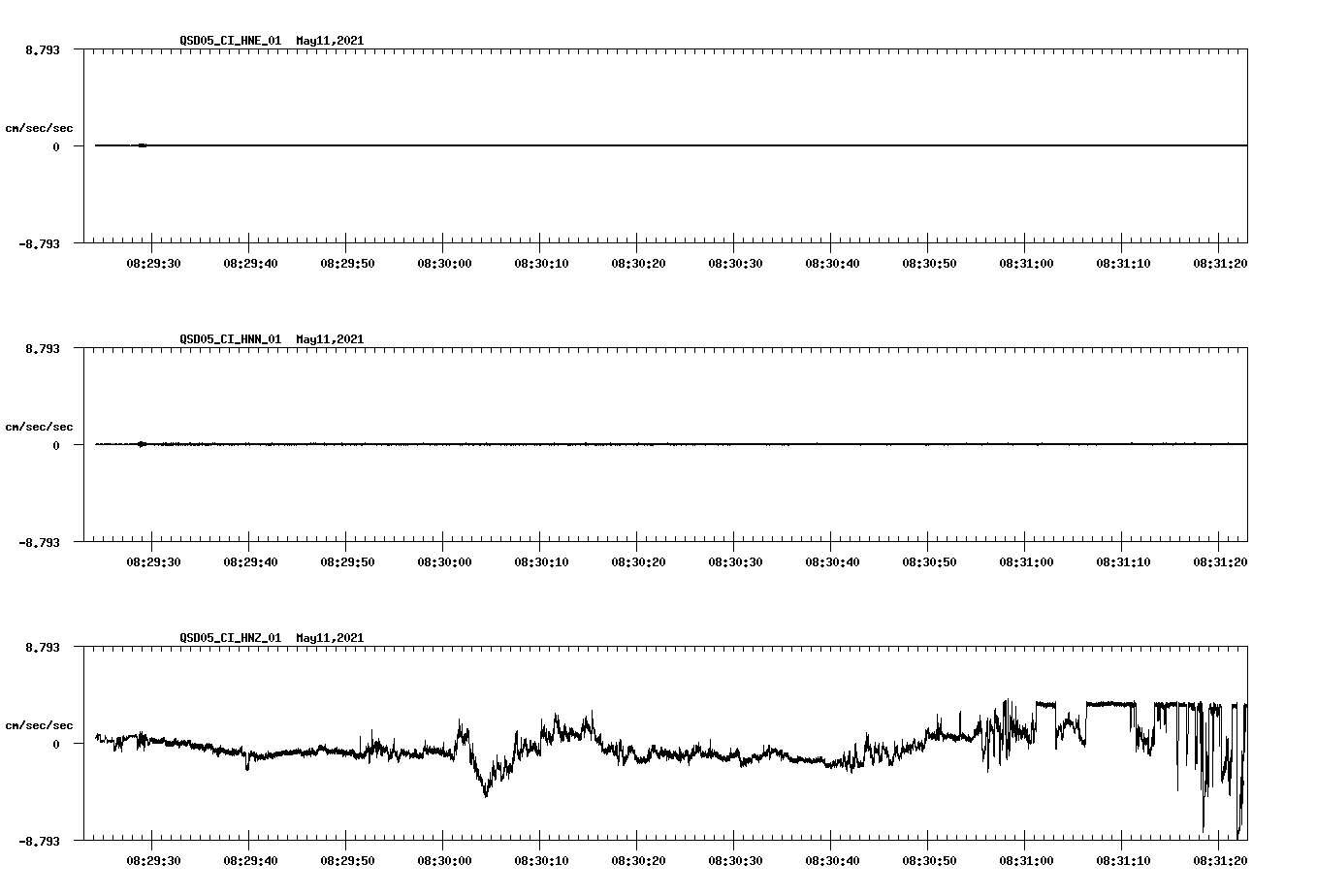
Task: Click the event marker blip near 08:29:28 on HNE
Action: click(x=144, y=145)
